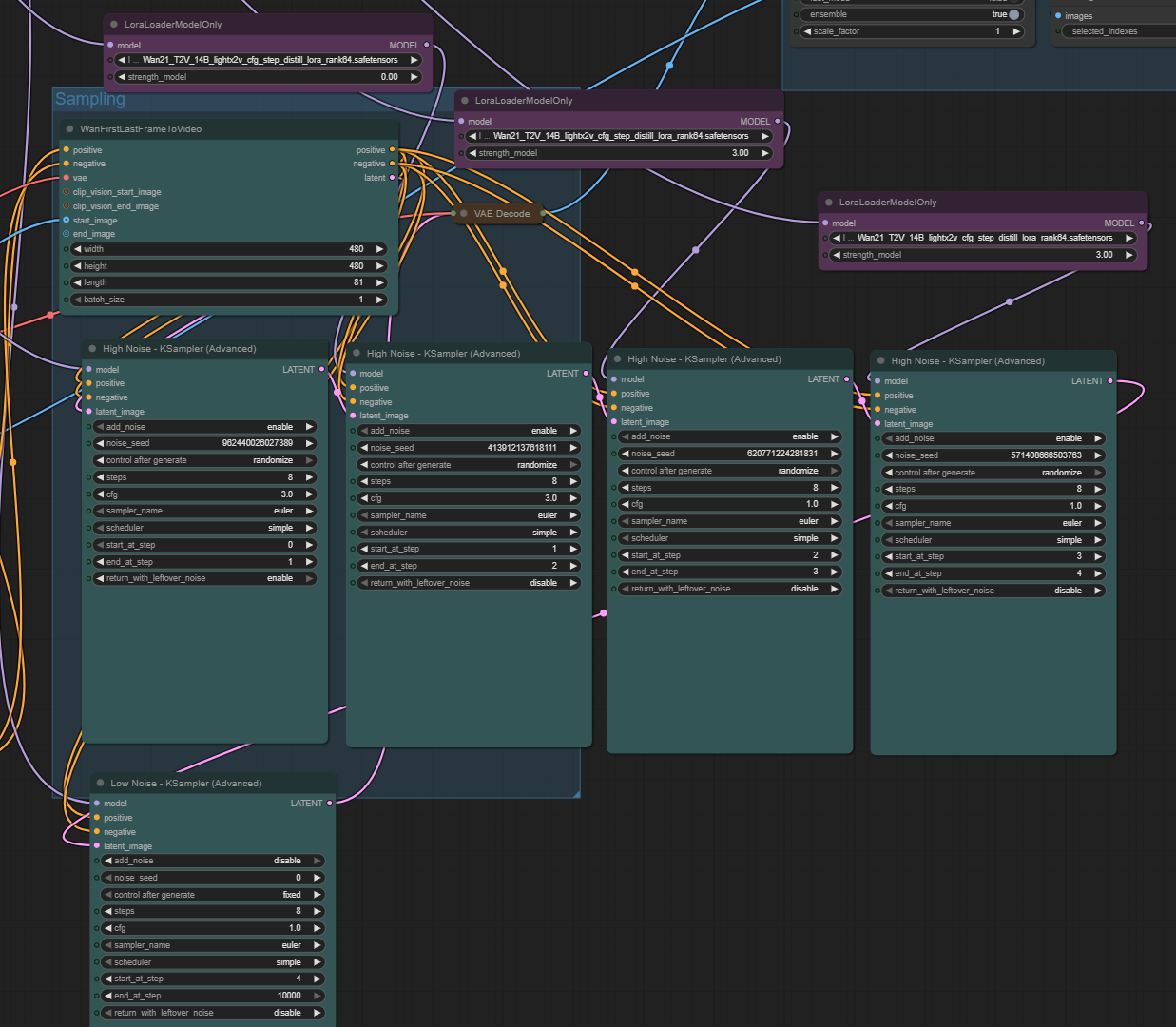Increase scale_factor with its right arrow

[x=1016, y=31]
